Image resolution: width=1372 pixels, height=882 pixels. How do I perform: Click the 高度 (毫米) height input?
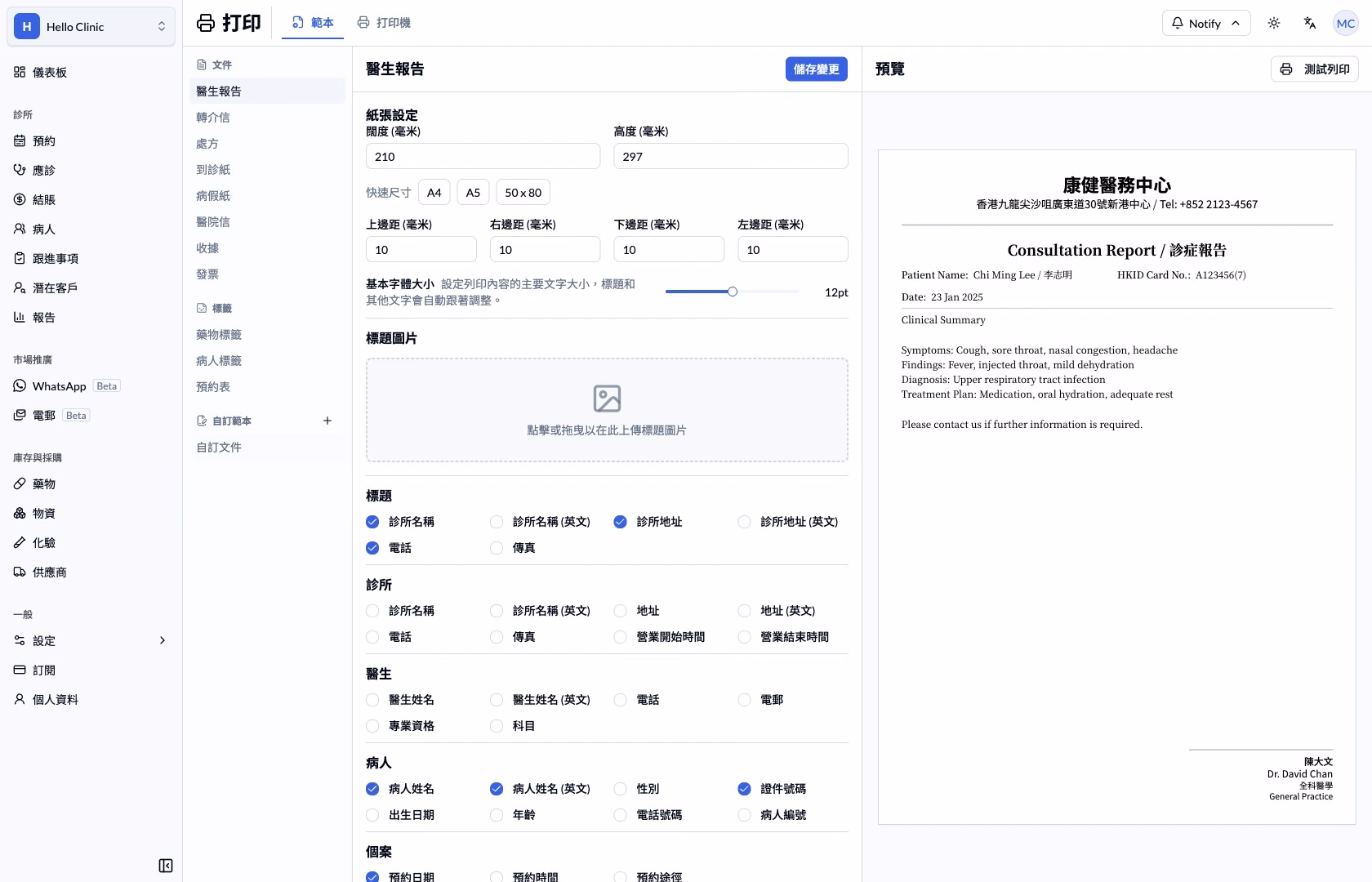point(730,156)
